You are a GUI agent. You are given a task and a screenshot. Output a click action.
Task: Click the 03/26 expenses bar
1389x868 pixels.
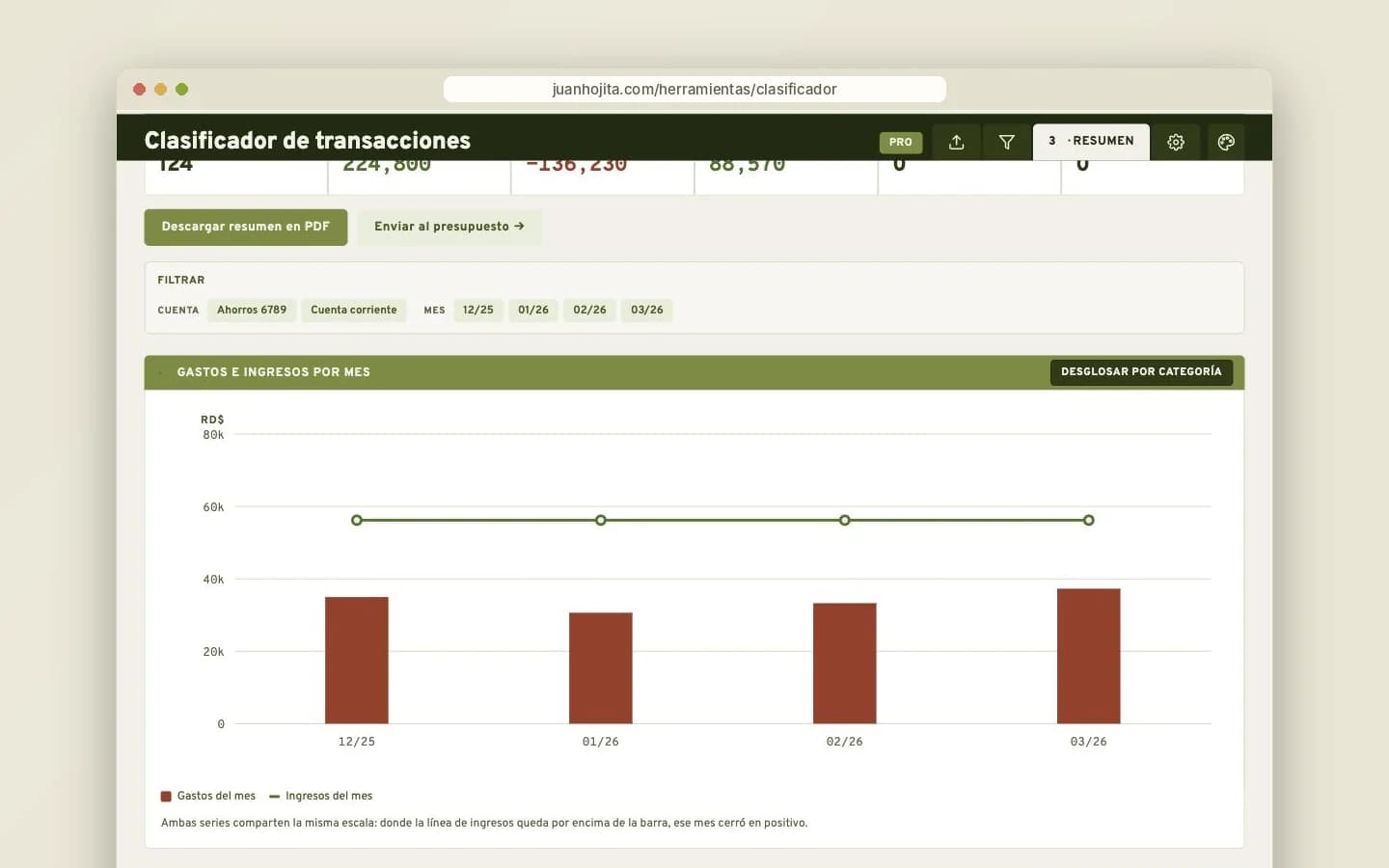tap(1089, 656)
